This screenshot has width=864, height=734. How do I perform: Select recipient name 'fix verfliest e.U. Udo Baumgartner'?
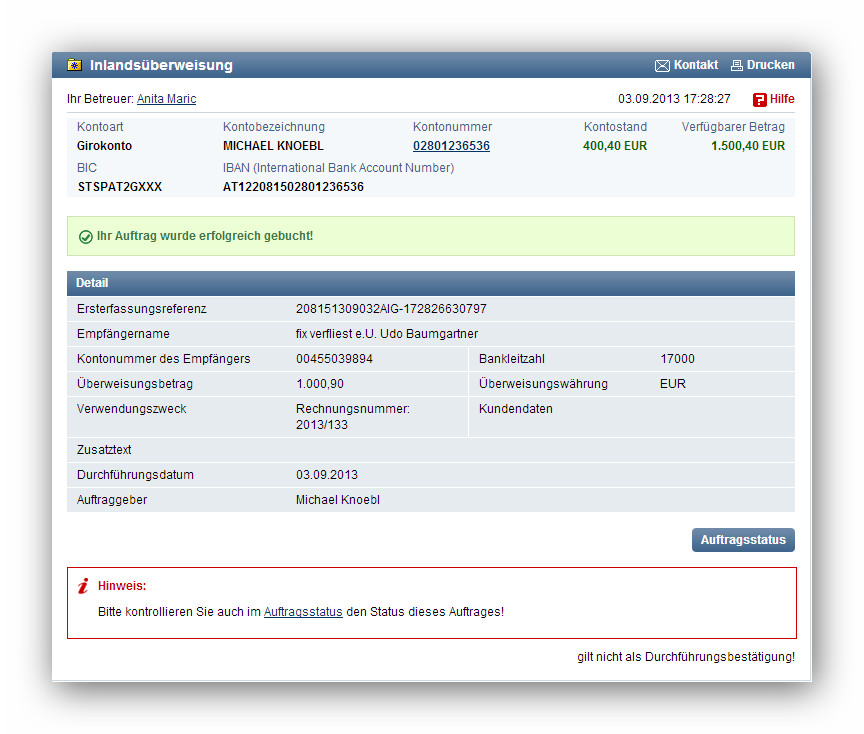point(387,334)
